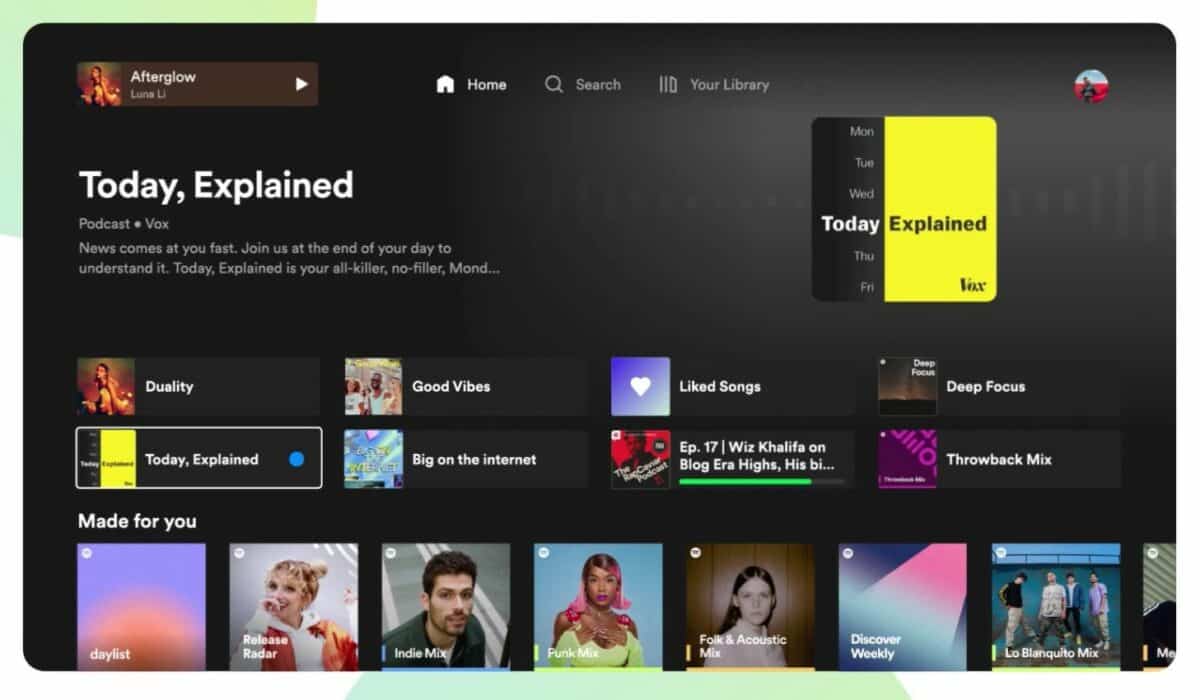Open the Duality tile
This screenshot has width=1200, height=700.
[198, 386]
